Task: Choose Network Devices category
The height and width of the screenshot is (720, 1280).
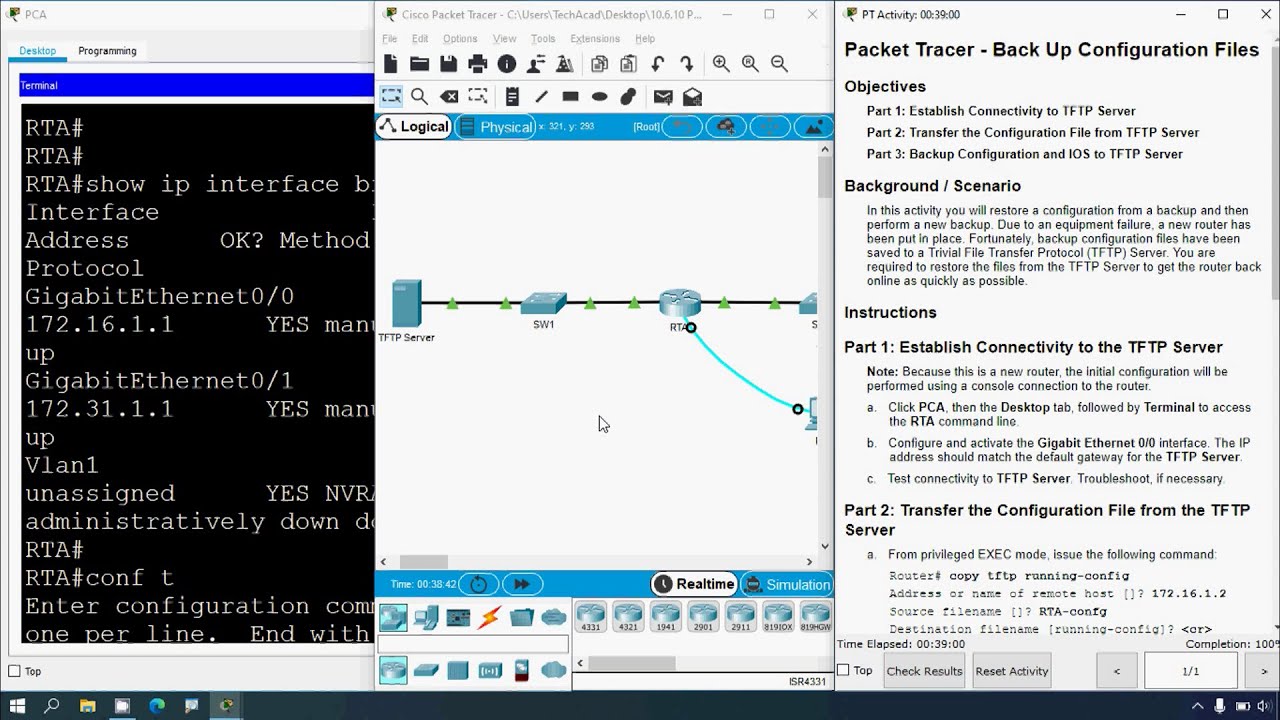Action: pos(393,618)
